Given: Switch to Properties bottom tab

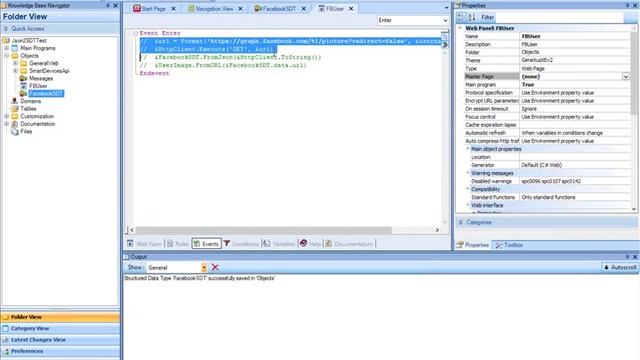Looking at the screenshot, I should 473,245.
